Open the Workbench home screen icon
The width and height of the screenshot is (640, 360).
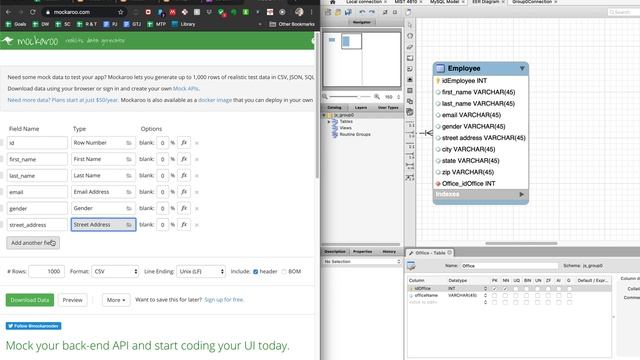coord(333,2)
